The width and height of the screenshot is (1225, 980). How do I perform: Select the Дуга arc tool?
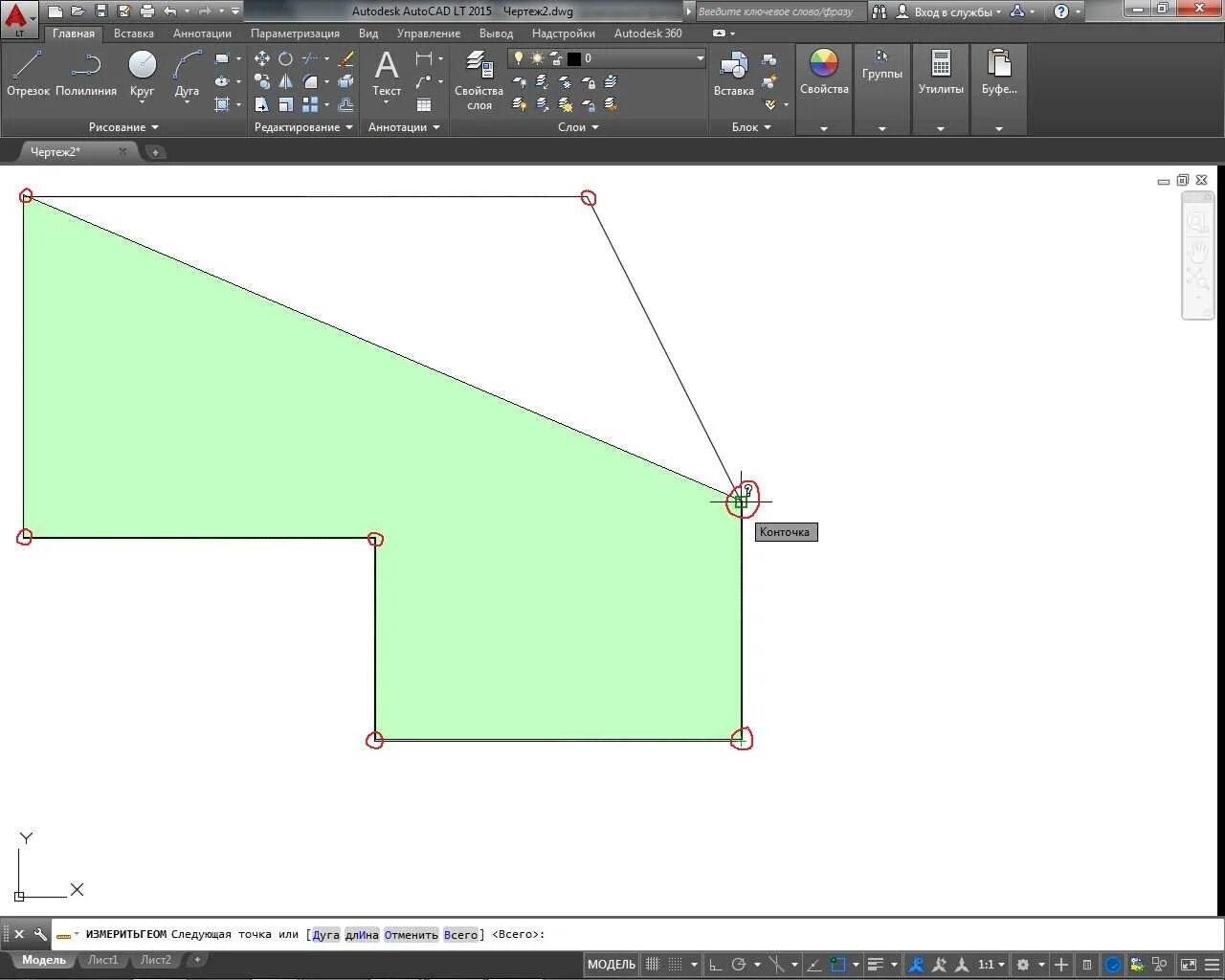tap(188, 74)
